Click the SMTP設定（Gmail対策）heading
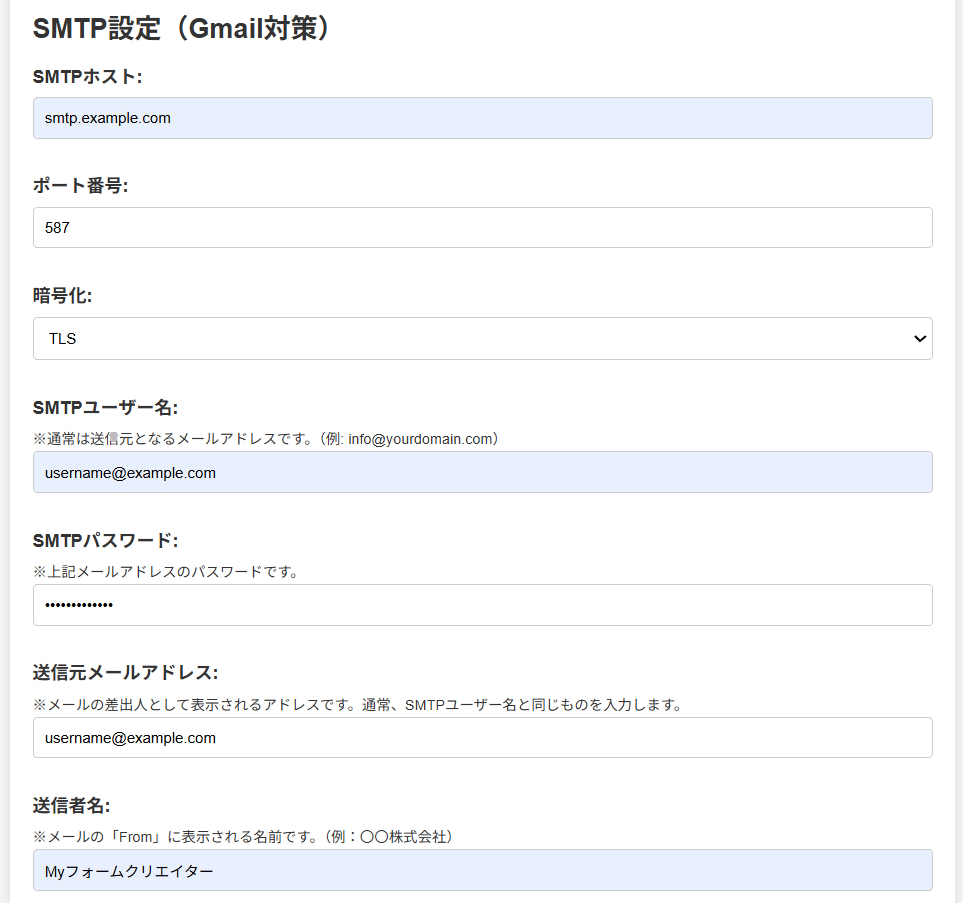 click(181, 28)
